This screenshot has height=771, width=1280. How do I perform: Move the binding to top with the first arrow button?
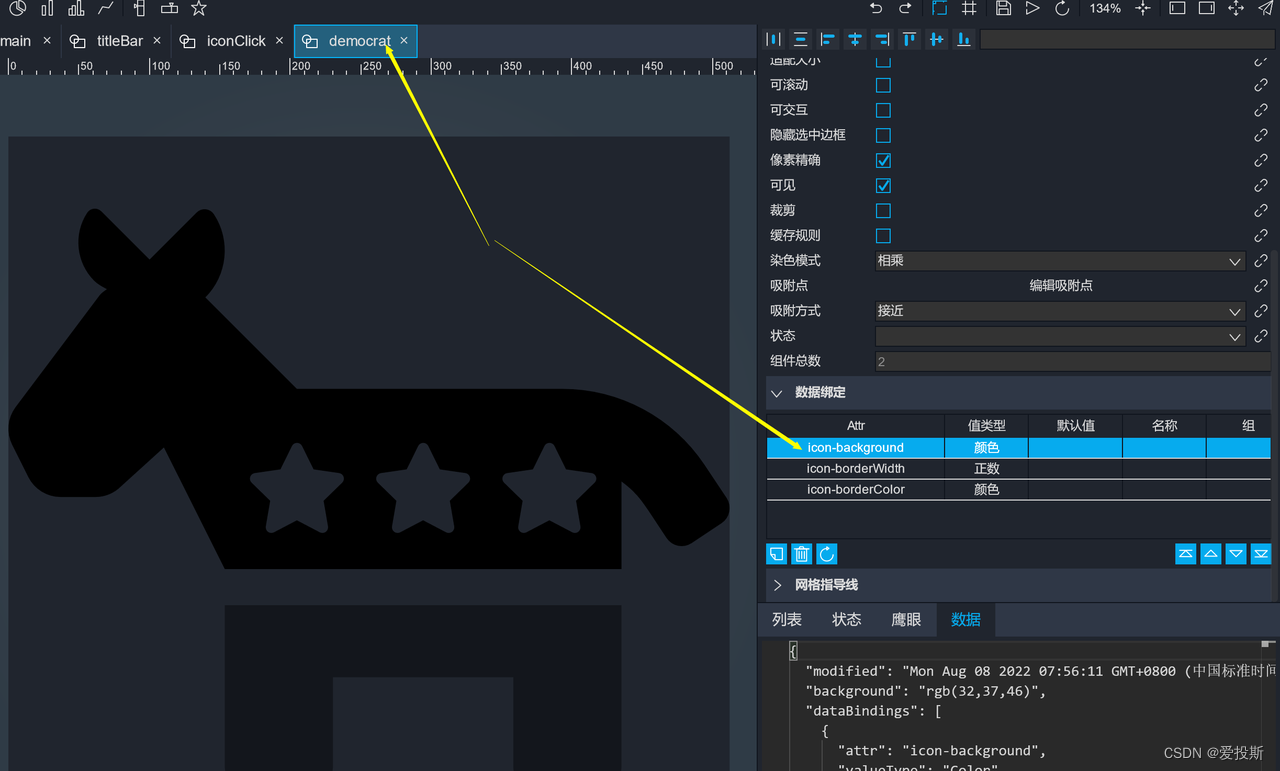[x=1186, y=554]
